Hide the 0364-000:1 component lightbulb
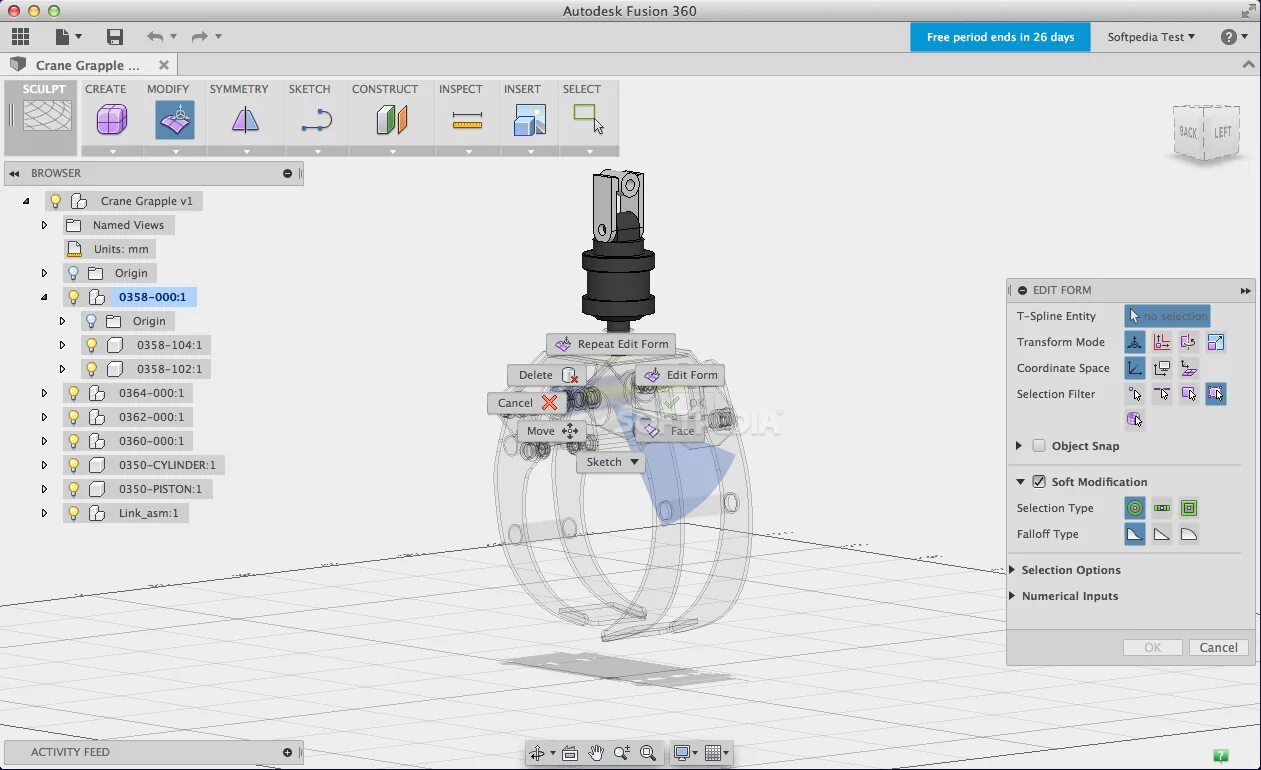The height and width of the screenshot is (770, 1261). (x=73, y=393)
